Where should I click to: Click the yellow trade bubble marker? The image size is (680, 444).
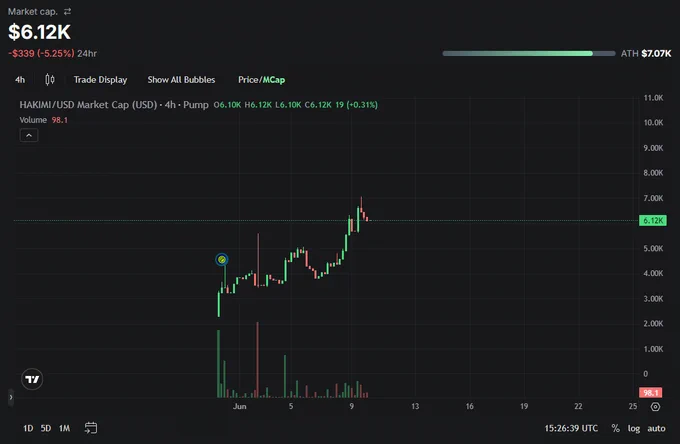click(x=222, y=260)
